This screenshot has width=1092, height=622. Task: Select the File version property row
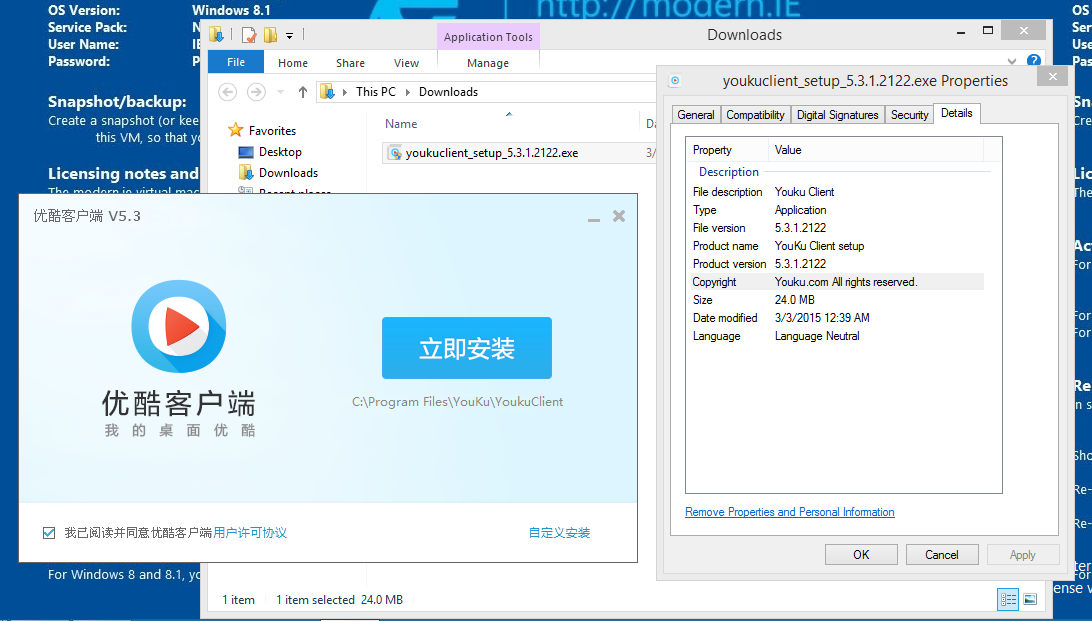(836, 228)
